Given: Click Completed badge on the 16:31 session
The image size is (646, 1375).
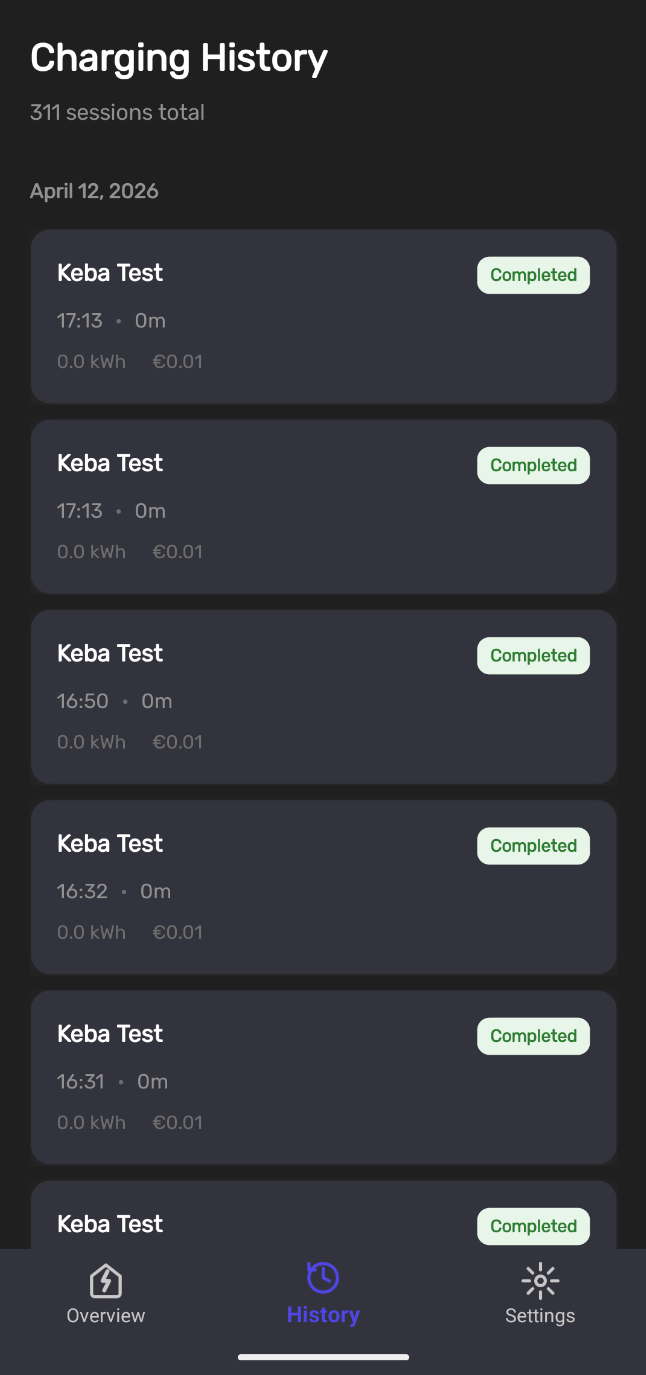Looking at the screenshot, I should [x=533, y=1036].
